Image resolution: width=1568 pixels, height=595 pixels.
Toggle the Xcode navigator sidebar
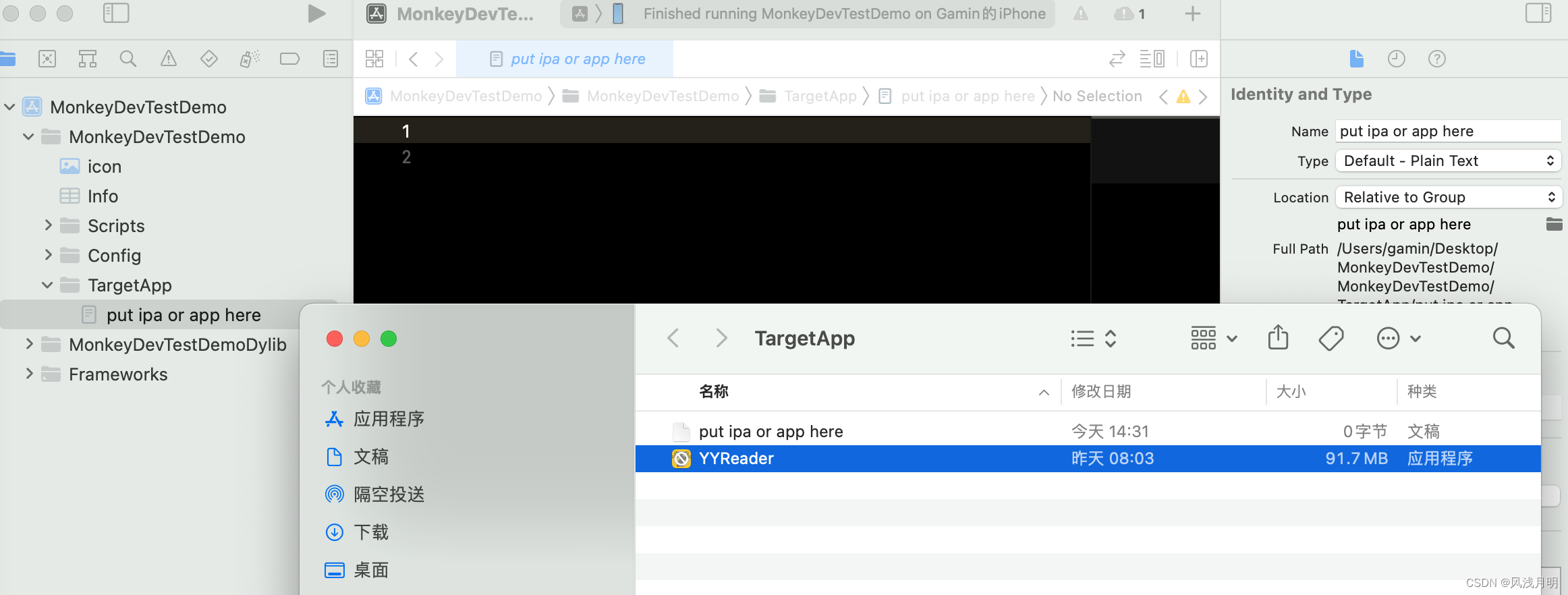click(116, 13)
